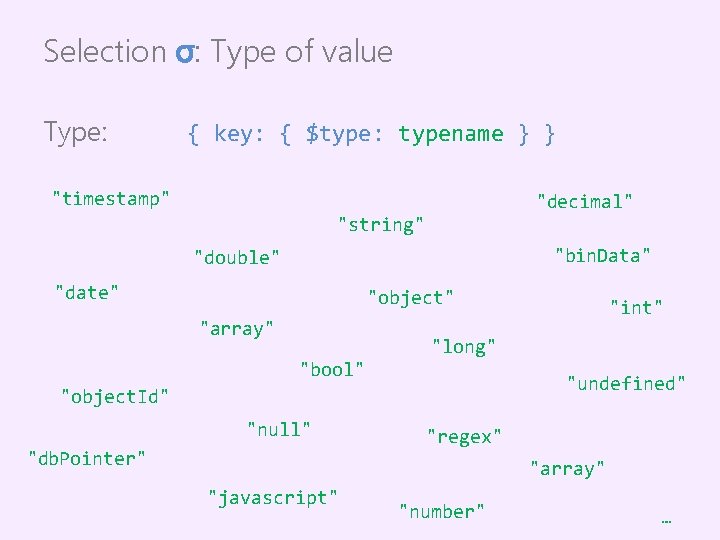Click the "date" type label

pyautogui.click(x=87, y=292)
